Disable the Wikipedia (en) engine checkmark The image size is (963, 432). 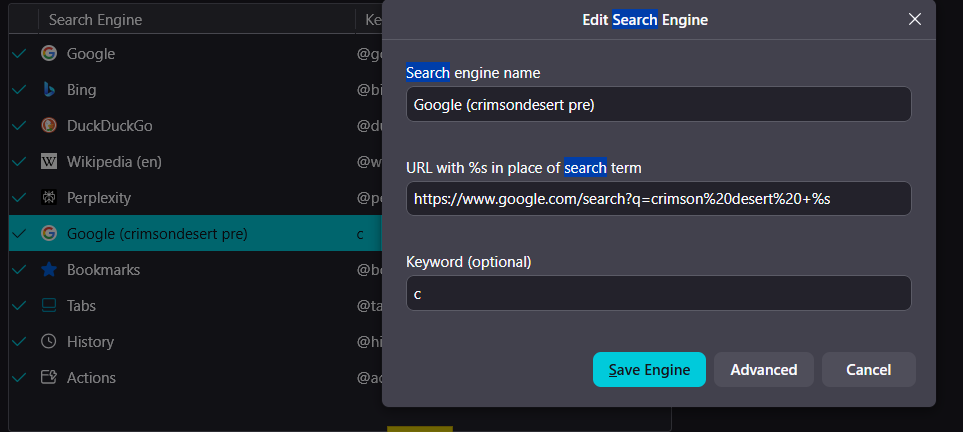tap(19, 162)
